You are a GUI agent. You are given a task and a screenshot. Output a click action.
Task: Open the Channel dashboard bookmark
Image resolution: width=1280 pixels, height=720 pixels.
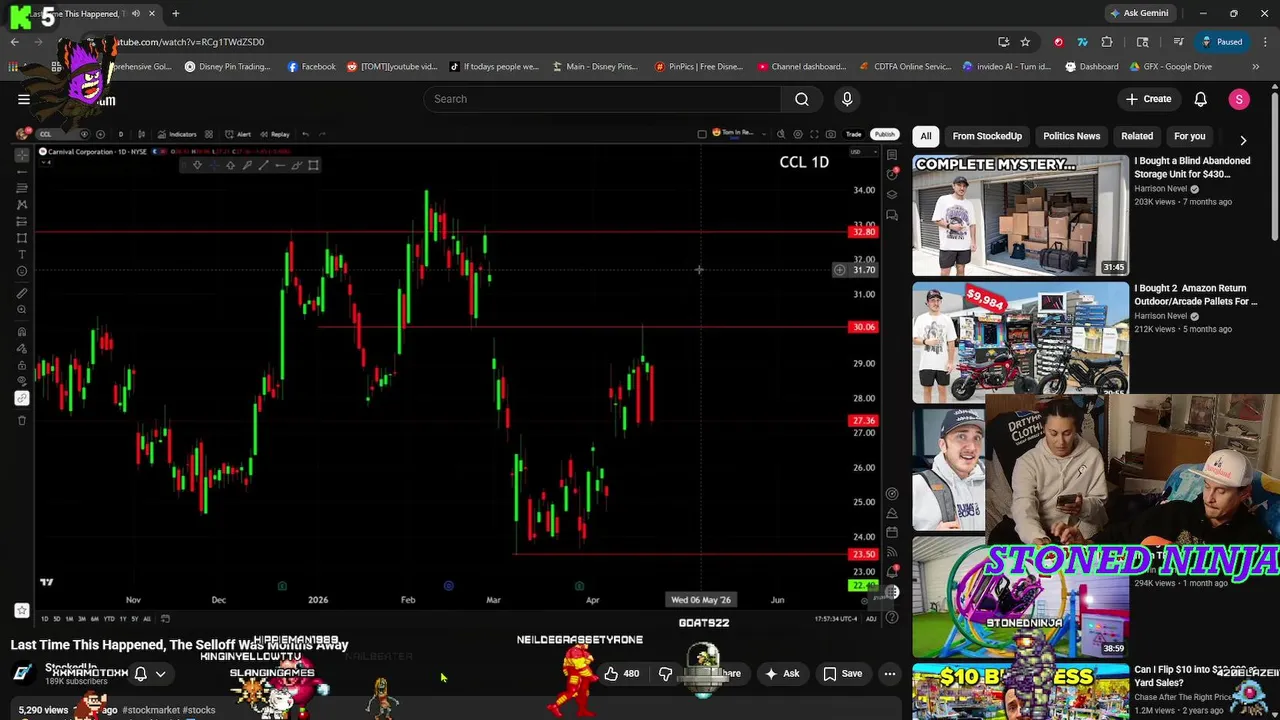(801, 67)
